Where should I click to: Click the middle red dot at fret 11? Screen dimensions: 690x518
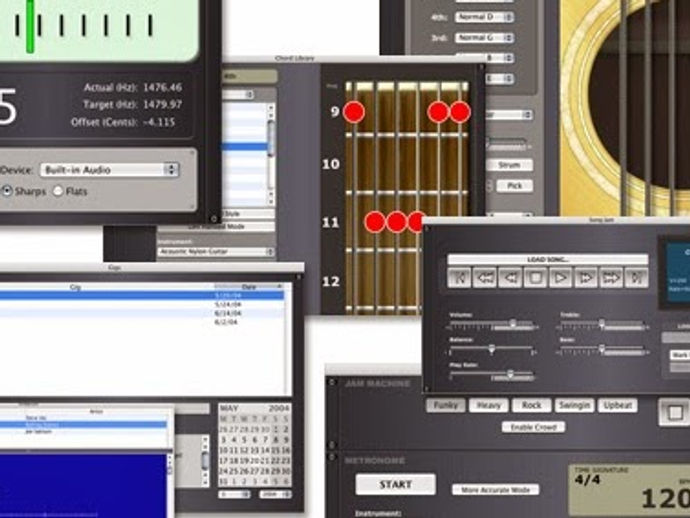tap(396, 222)
